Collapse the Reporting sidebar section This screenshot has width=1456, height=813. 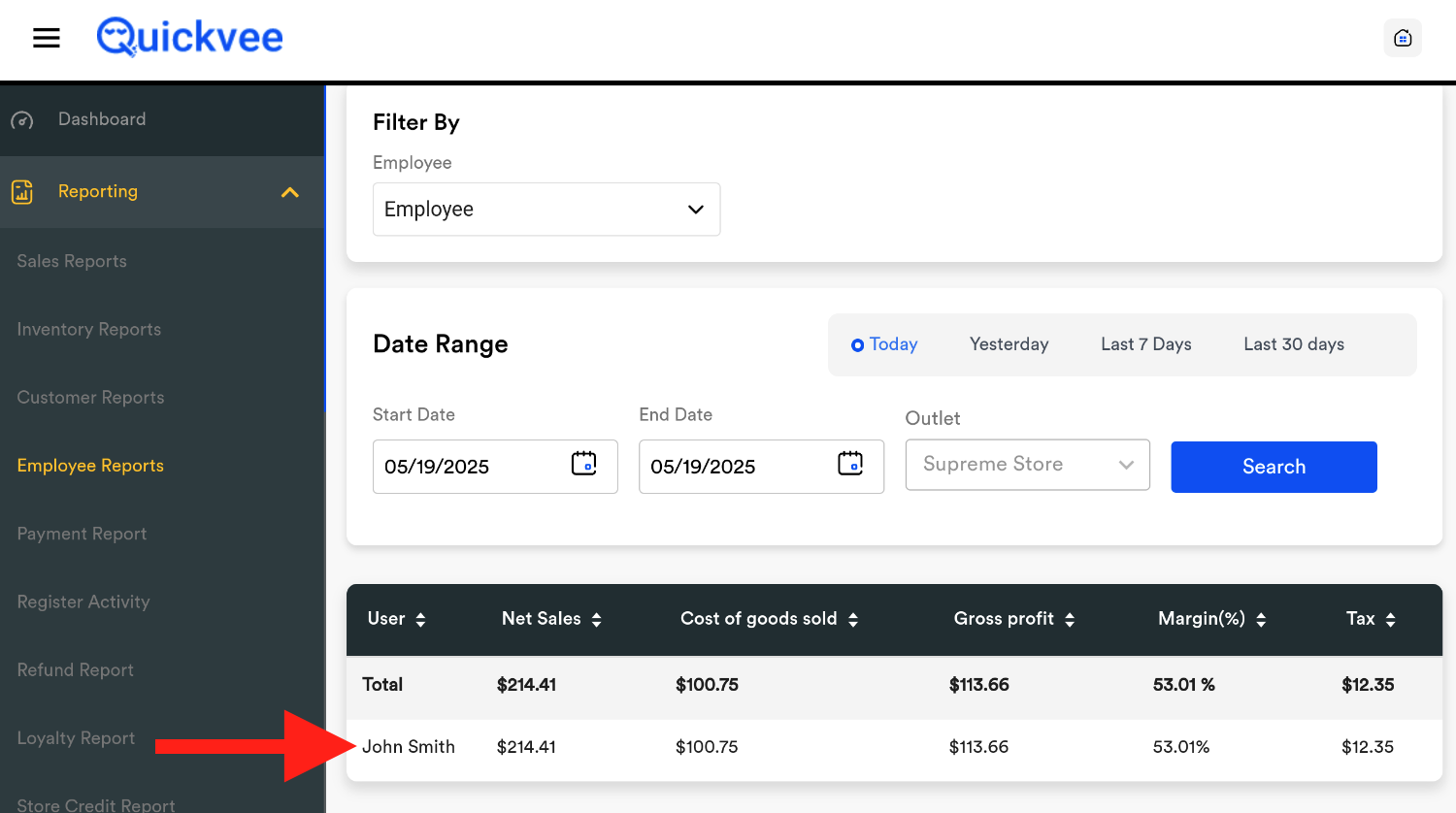click(x=289, y=192)
